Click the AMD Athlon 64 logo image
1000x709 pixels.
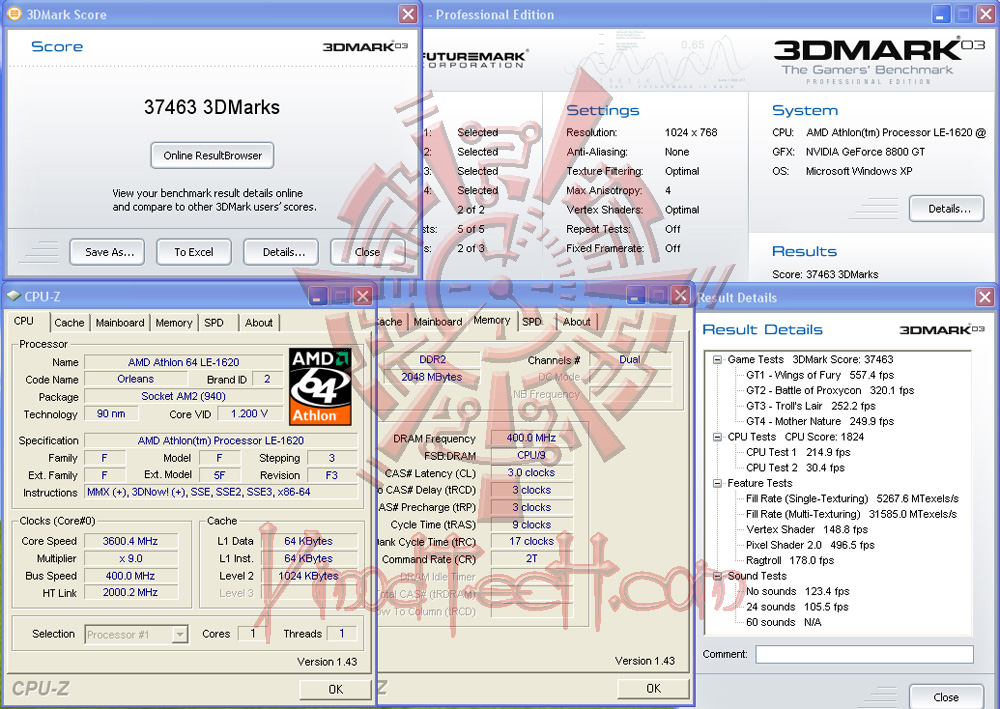click(320, 386)
